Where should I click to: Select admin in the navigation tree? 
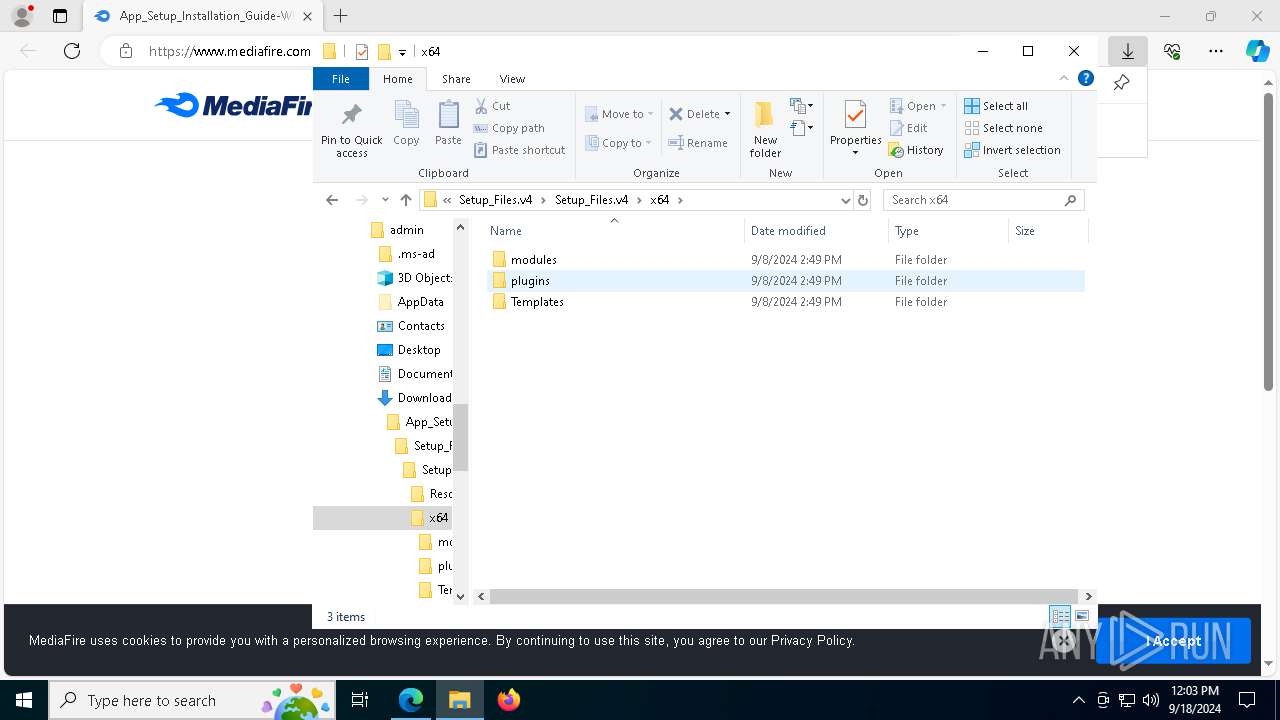[406, 230]
